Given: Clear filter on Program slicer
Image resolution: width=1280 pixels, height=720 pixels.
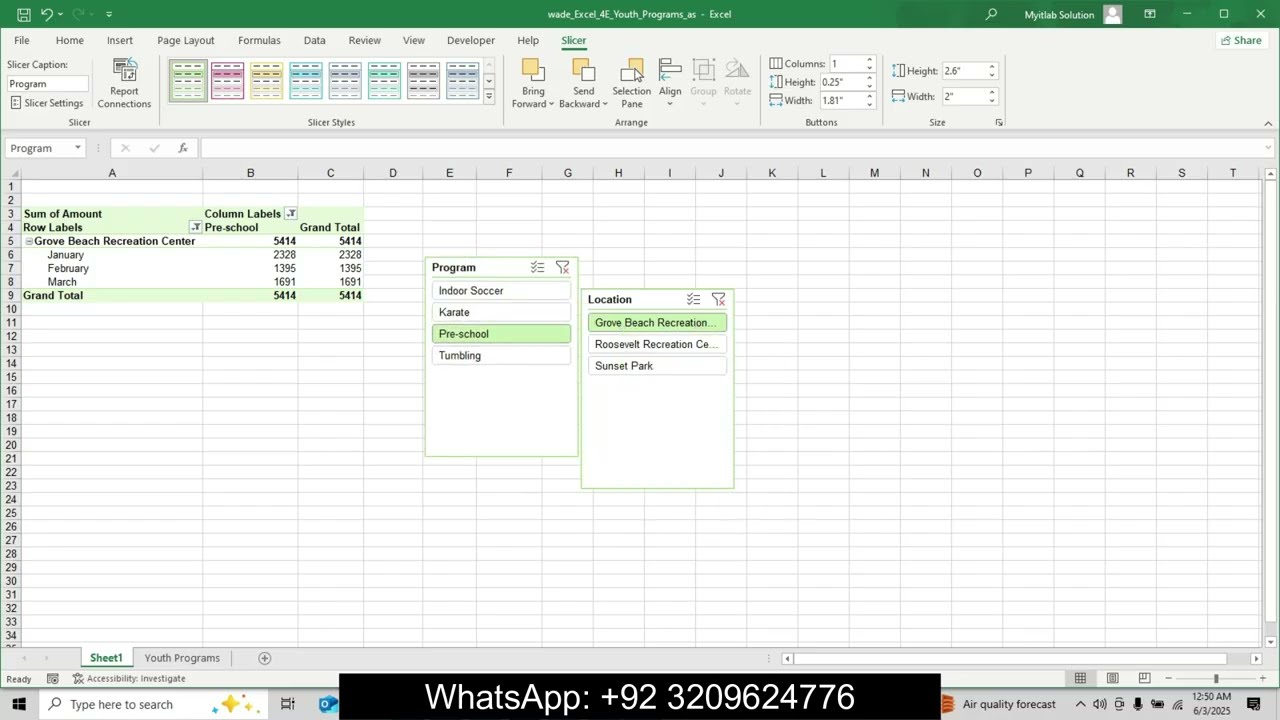Looking at the screenshot, I should coord(562,267).
